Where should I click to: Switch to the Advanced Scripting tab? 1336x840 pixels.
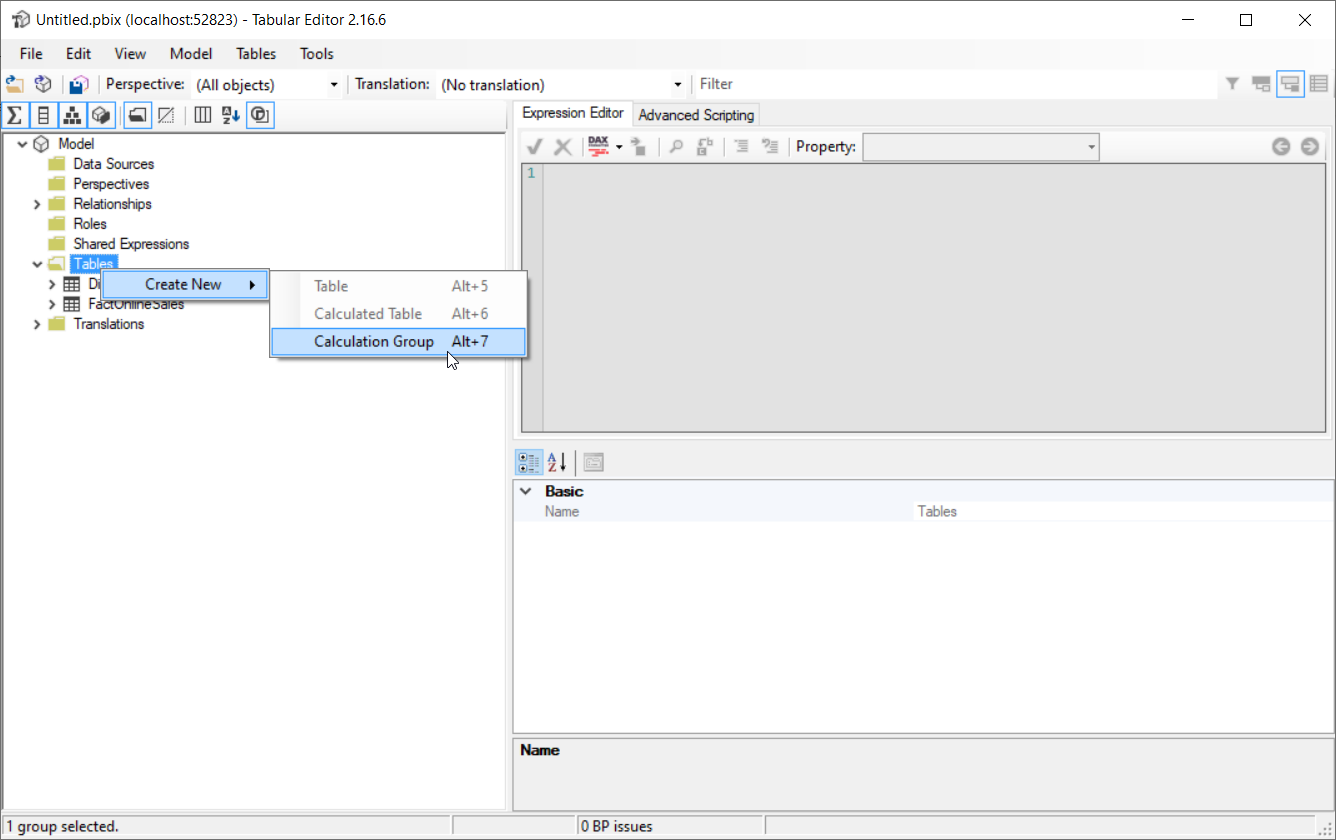click(696, 115)
